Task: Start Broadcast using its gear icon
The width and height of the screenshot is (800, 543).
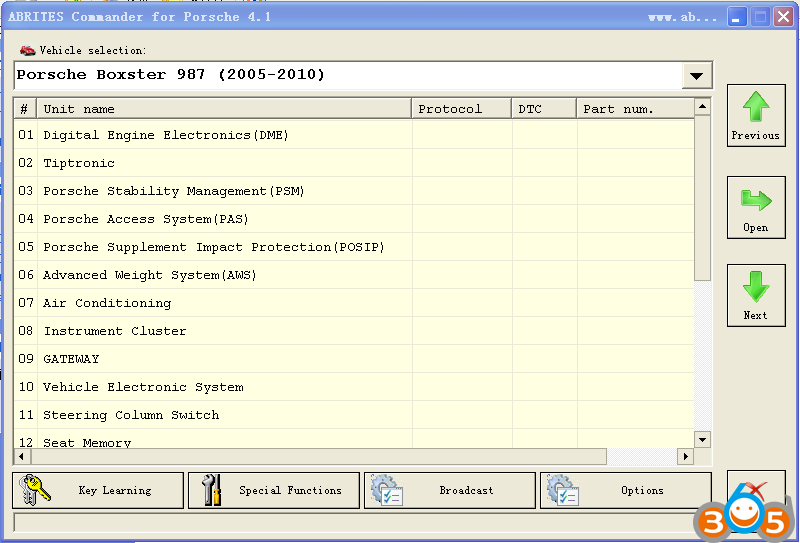Action: (386, 490)
